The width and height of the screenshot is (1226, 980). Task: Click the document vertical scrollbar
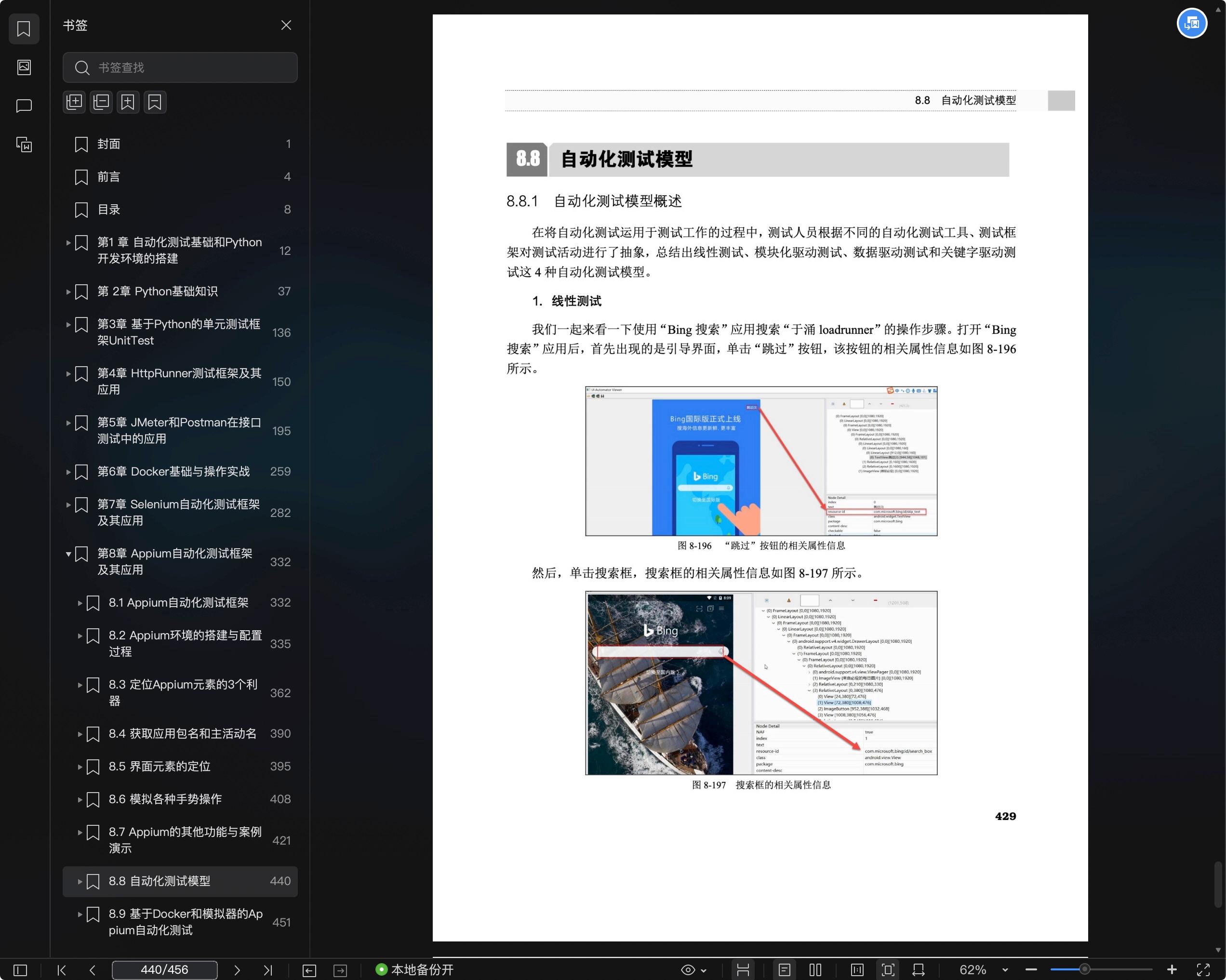(x=1217, y=884)
